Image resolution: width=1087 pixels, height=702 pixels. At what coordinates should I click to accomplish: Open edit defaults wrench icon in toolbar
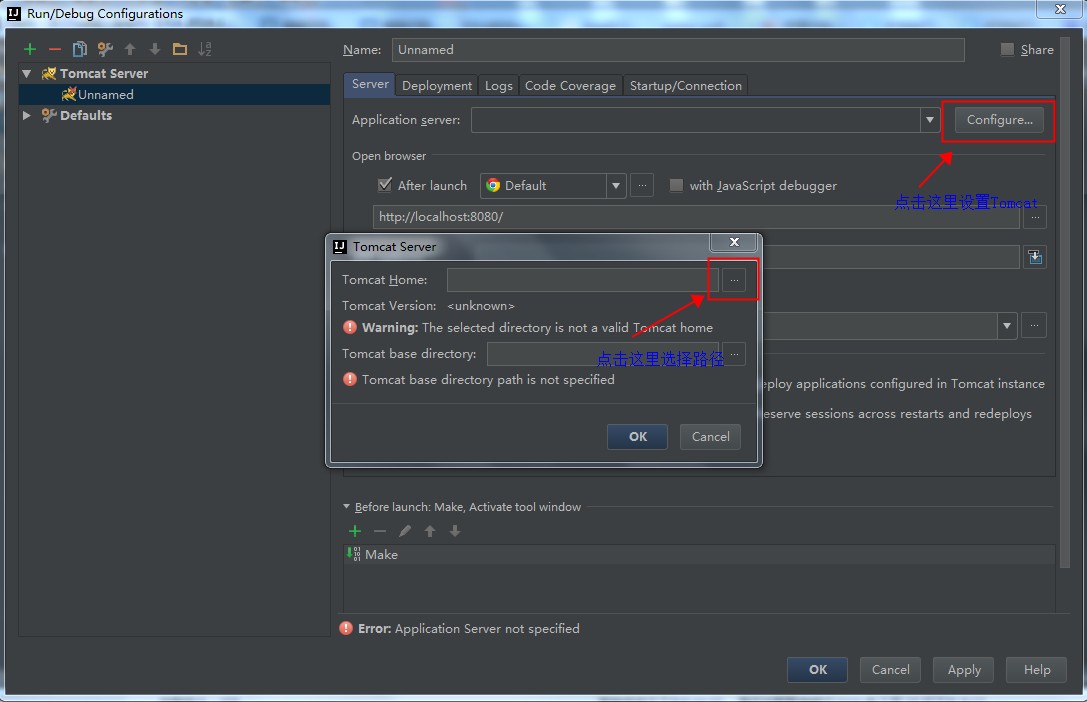(x=105, y=49)
